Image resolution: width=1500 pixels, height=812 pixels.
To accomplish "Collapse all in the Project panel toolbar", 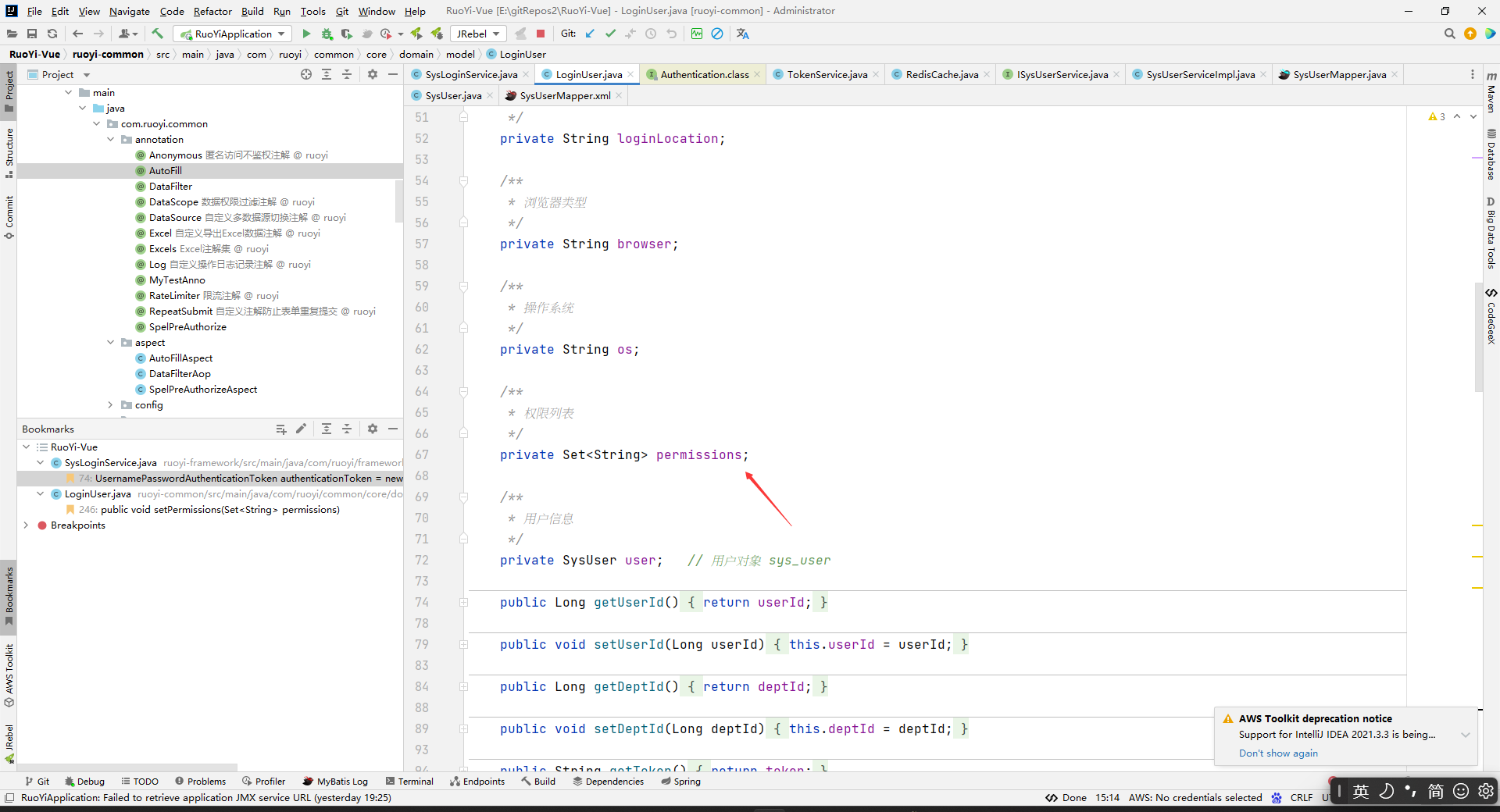I will (x=347, y=74).
